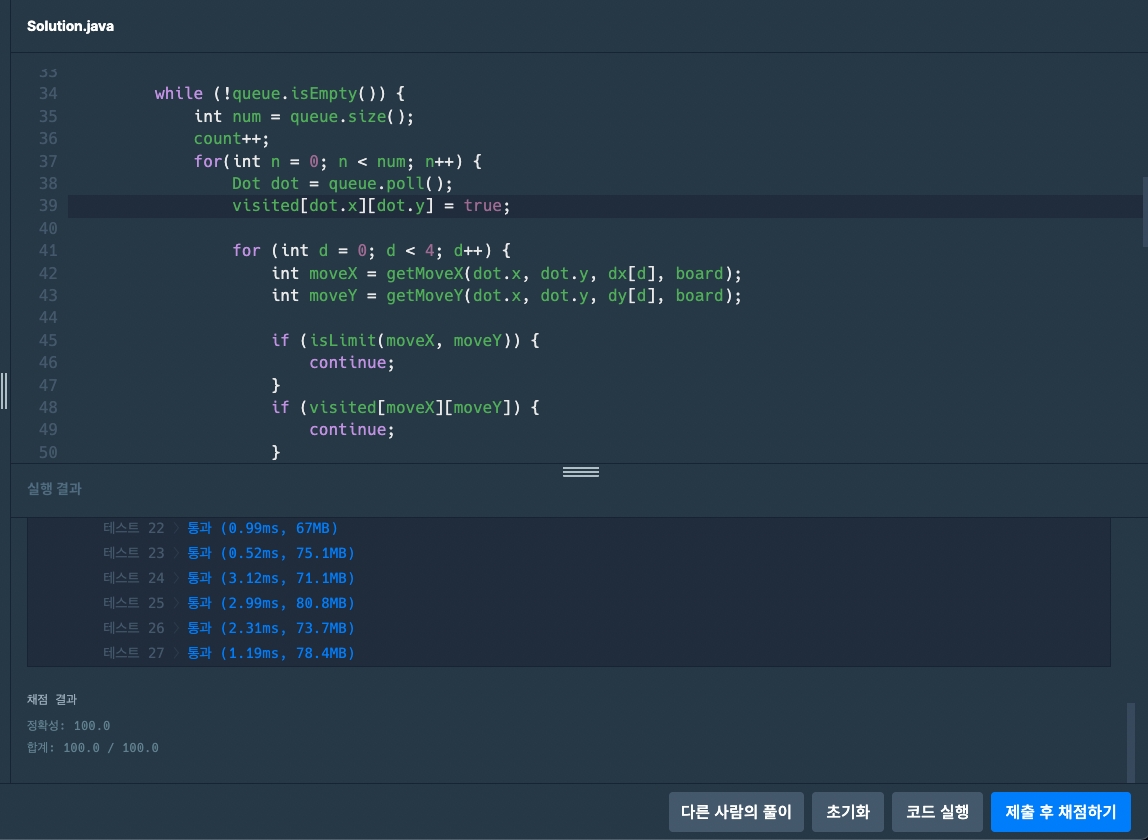The height and width of the screenshot is (840, 1148).
Task: Click the 실행 결과 panel heading
Action: [x=54, y=488]
